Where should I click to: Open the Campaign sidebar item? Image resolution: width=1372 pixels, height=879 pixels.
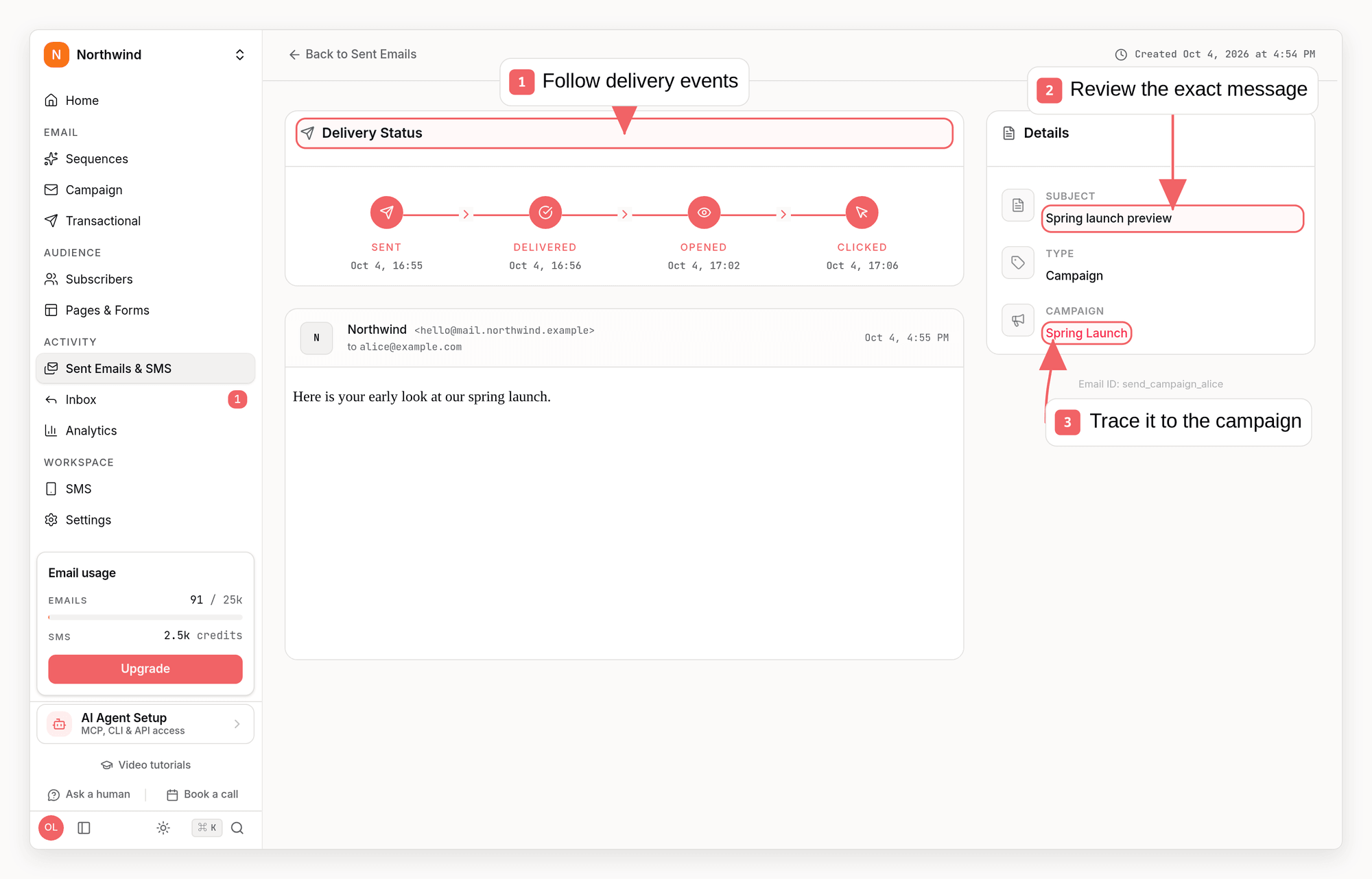[145, 190]
